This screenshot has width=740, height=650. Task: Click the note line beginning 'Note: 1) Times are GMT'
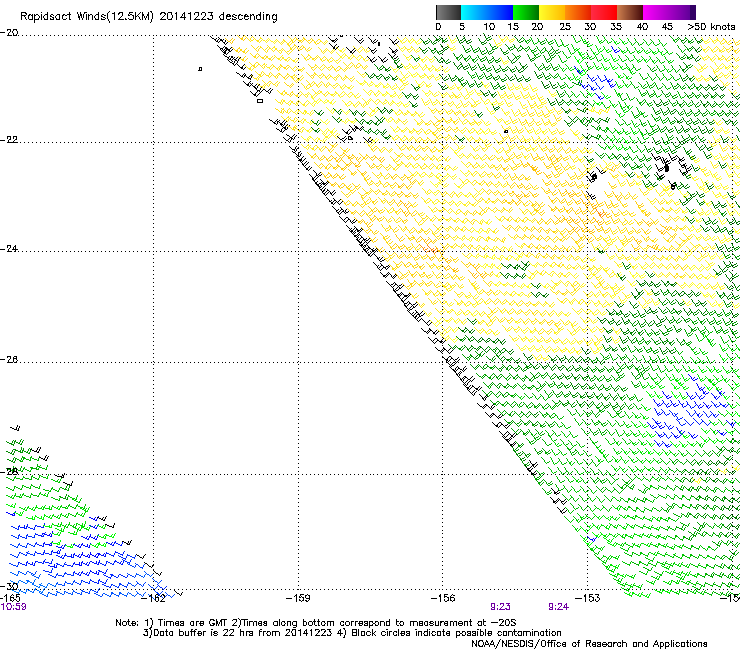click(316, 623)
